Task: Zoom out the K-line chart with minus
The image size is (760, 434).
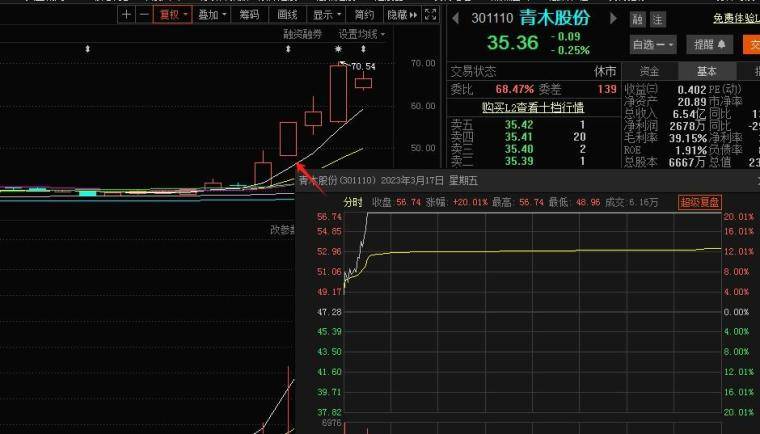Action: coord(144,15)
